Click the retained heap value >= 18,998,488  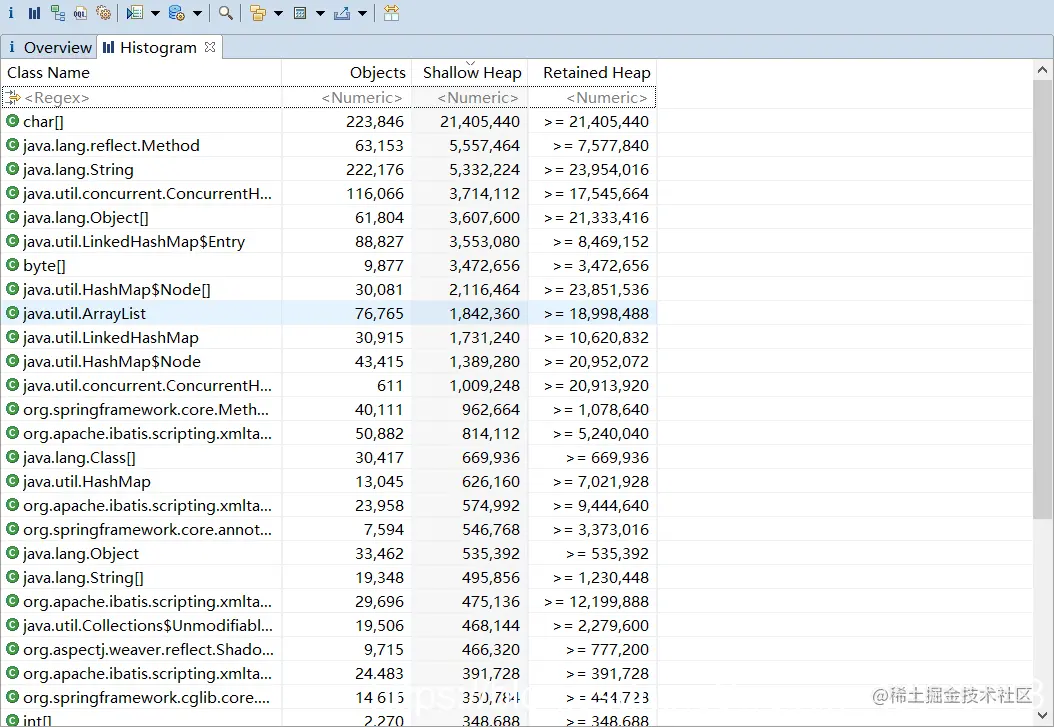pos(596,314)
